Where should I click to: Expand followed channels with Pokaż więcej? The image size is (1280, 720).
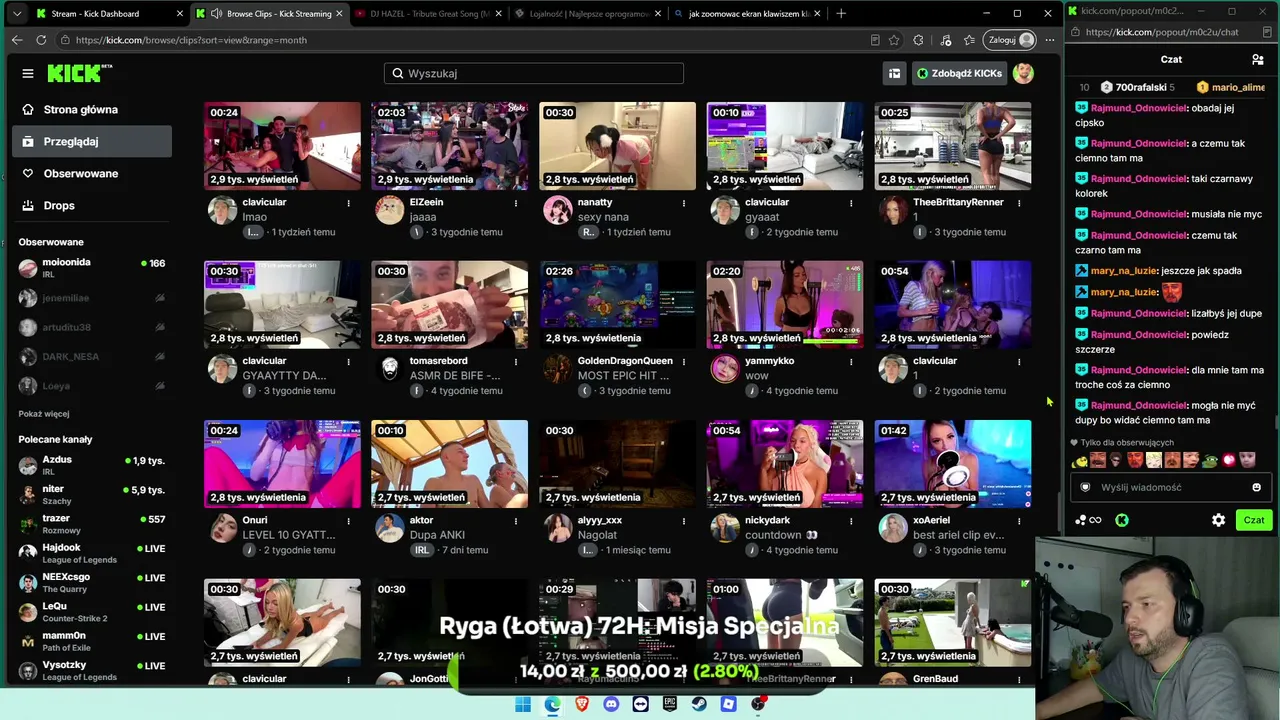[44, 414]
